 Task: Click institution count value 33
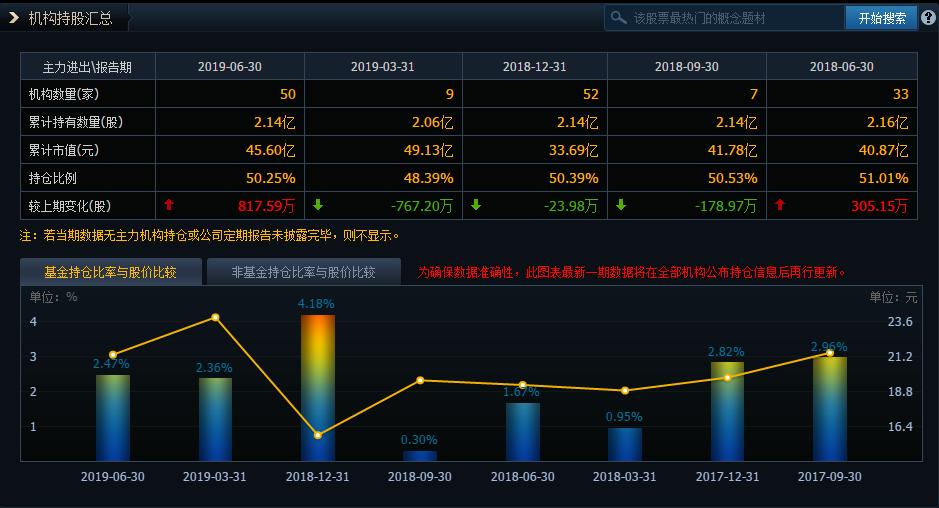(901, 94)
